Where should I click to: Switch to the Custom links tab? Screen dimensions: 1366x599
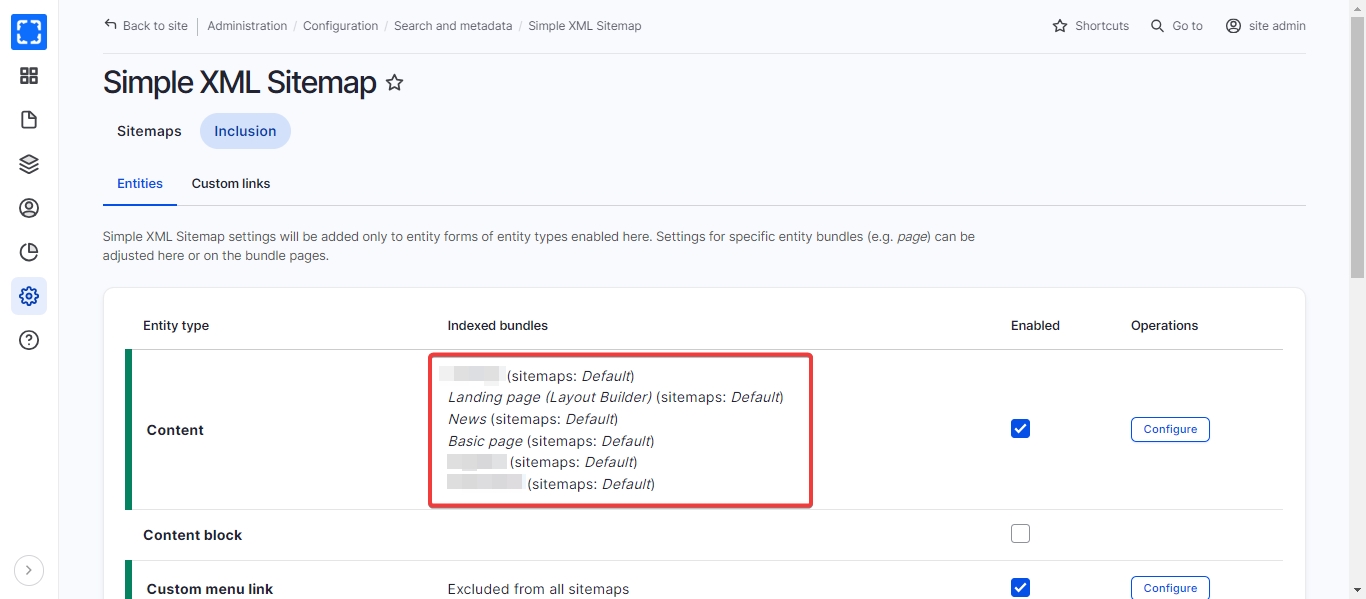(231, 184)
